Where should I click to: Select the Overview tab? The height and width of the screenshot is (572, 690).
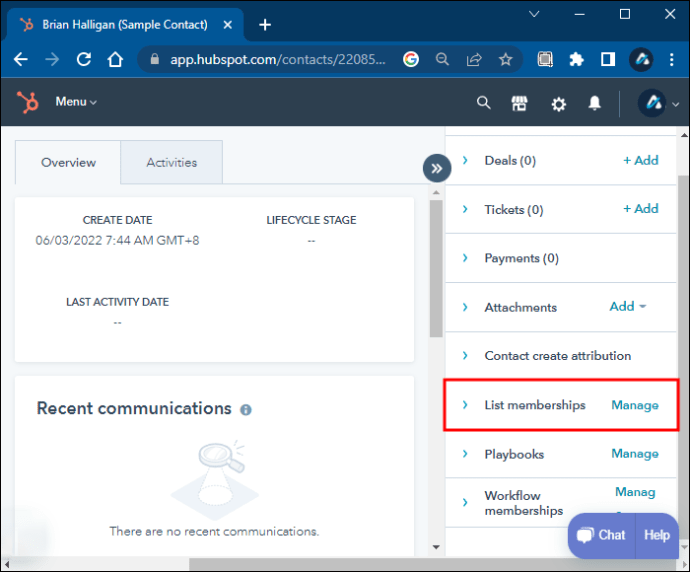68,162
